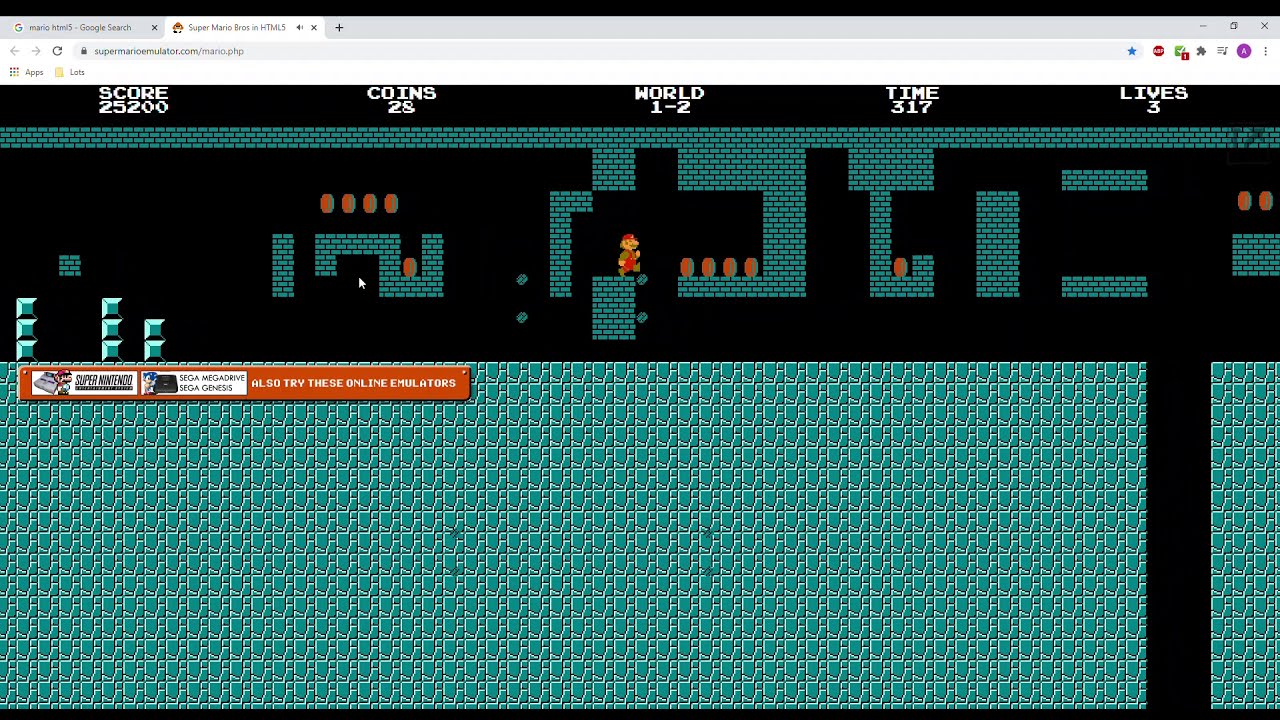
Task: Click on the Mario character
Action: pos(629,255)
